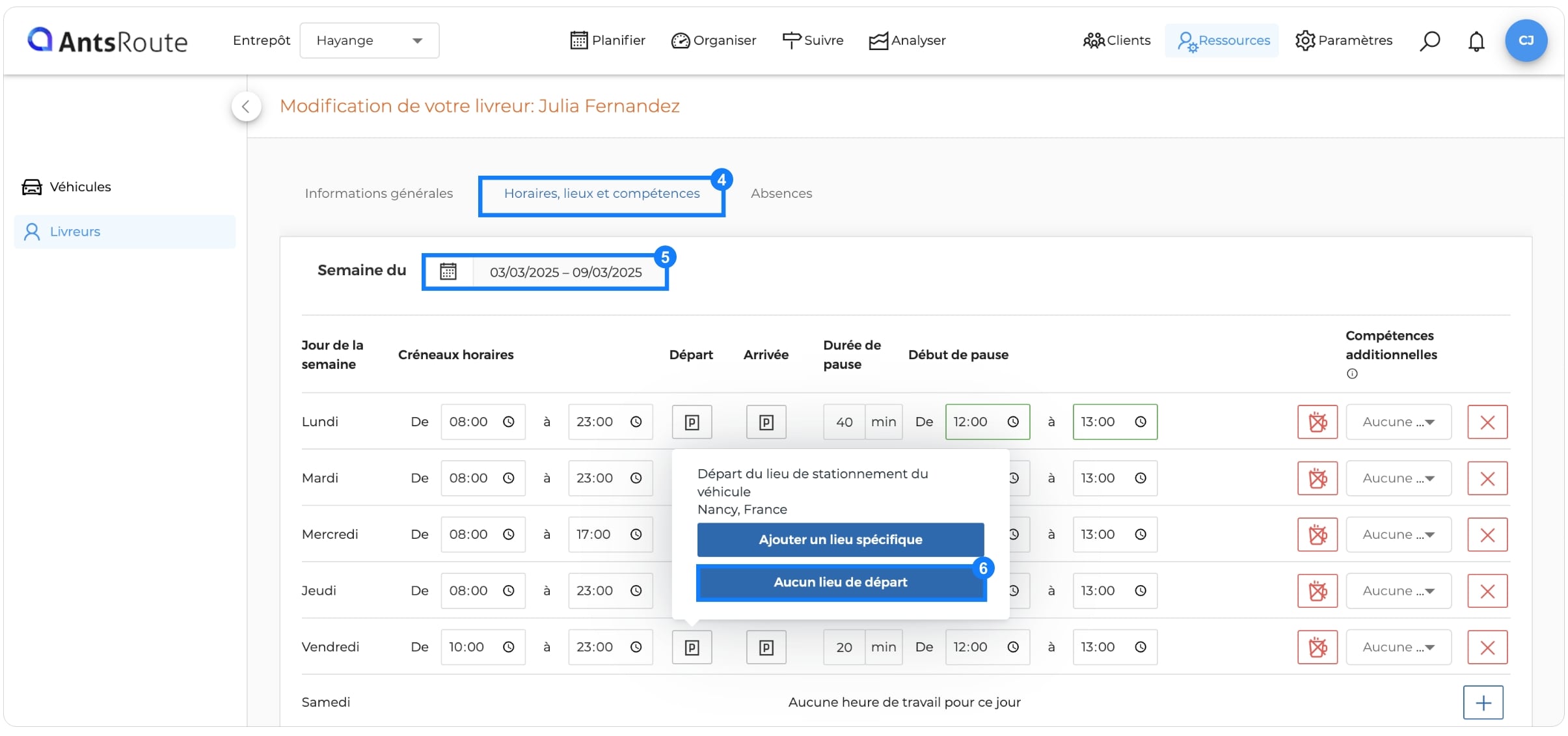Remove the break for Mercredi

[1318, 535]
